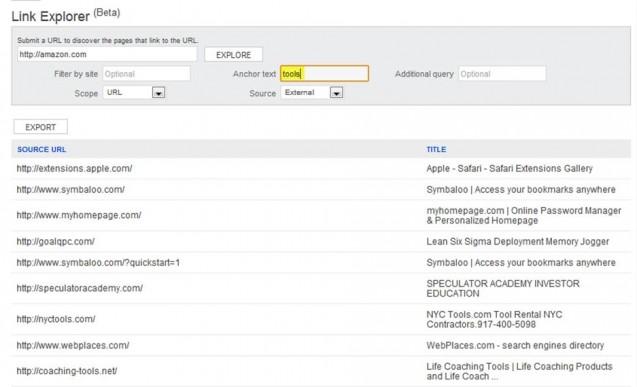Click Life Coaching Tools title
This screenshot has width=637, height=387.
[519, 372]
